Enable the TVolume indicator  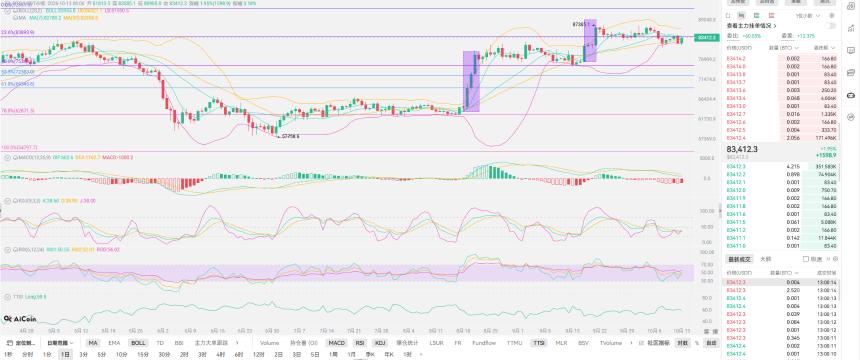(610, 343)
